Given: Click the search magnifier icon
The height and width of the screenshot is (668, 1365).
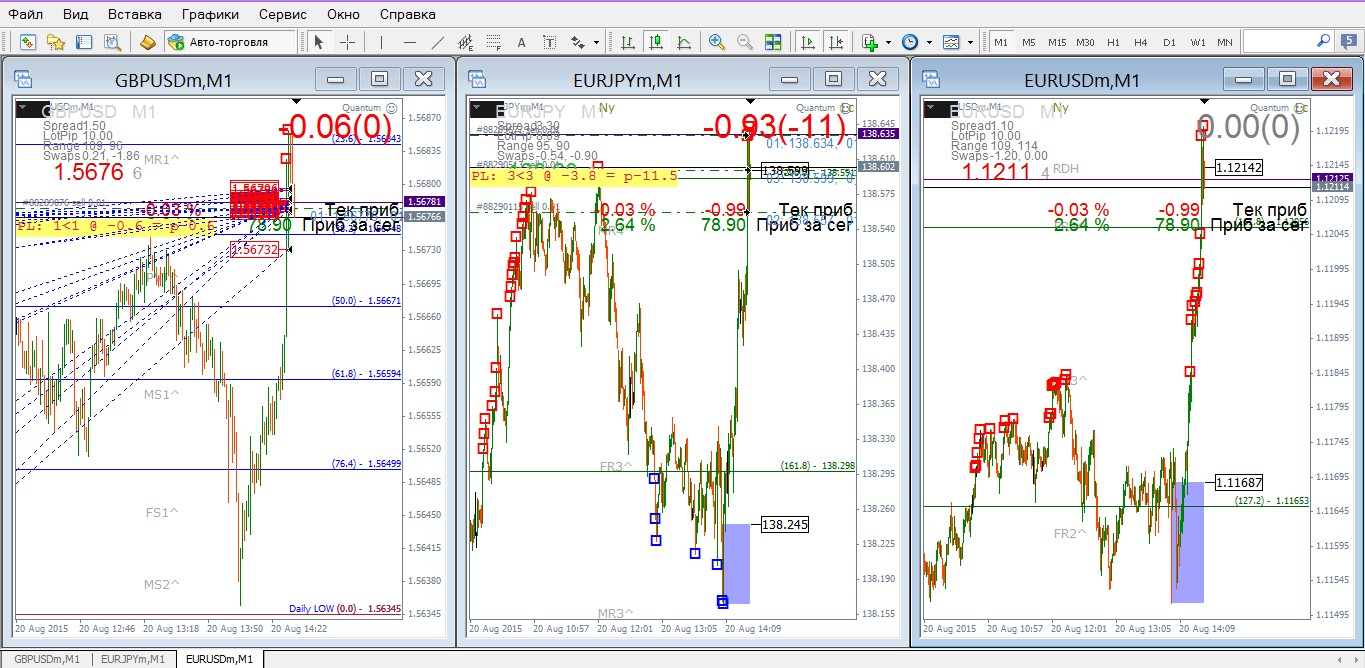Looking at the screenshot, I should point(1322,41).
